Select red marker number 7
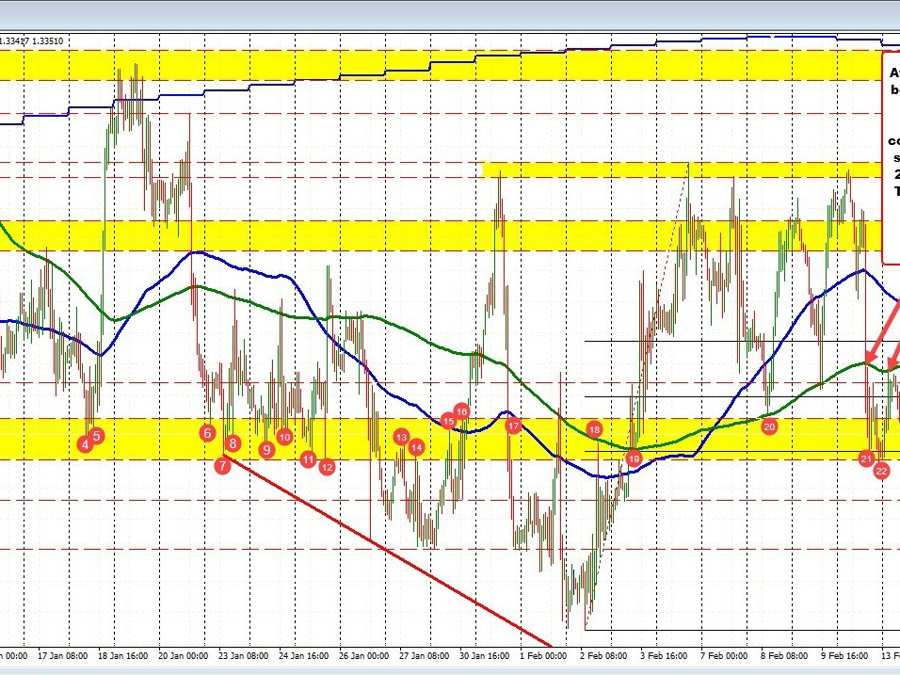Viewport: 900px width, 675px height. pyautogui.click(x=222, y=464)
